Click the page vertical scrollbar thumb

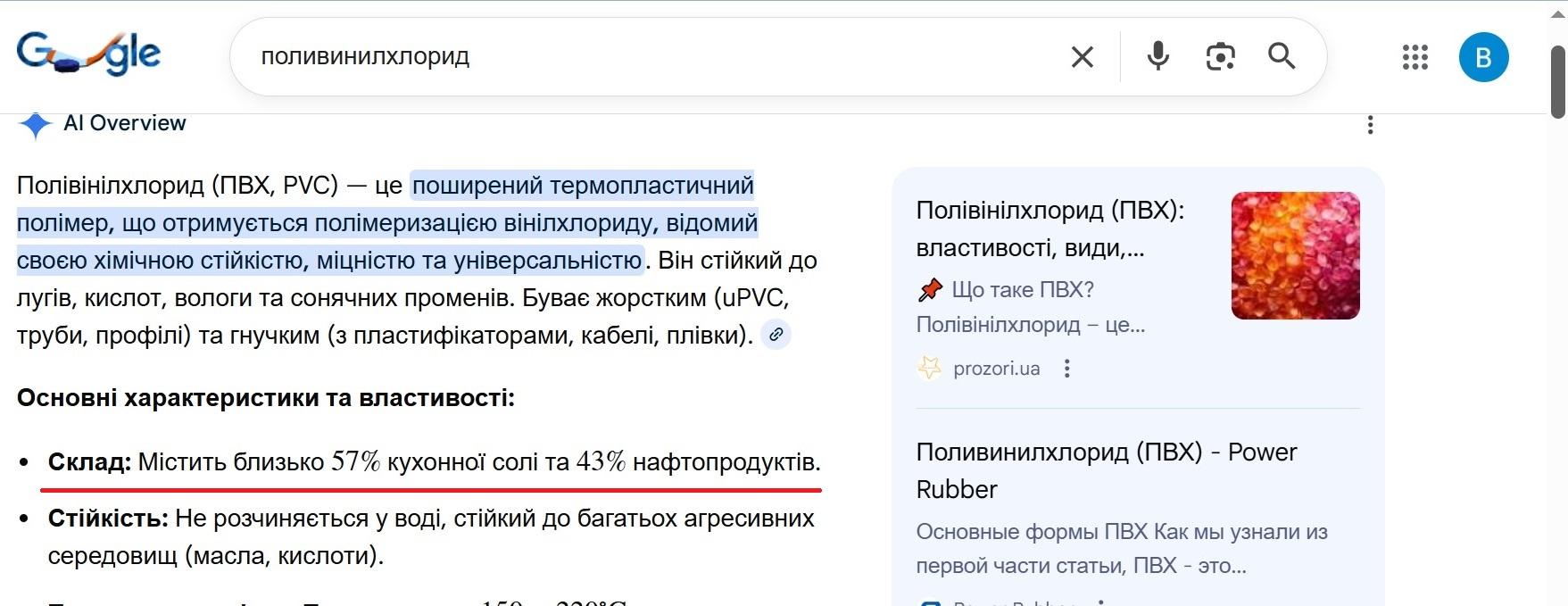[x=1558, y=82]
